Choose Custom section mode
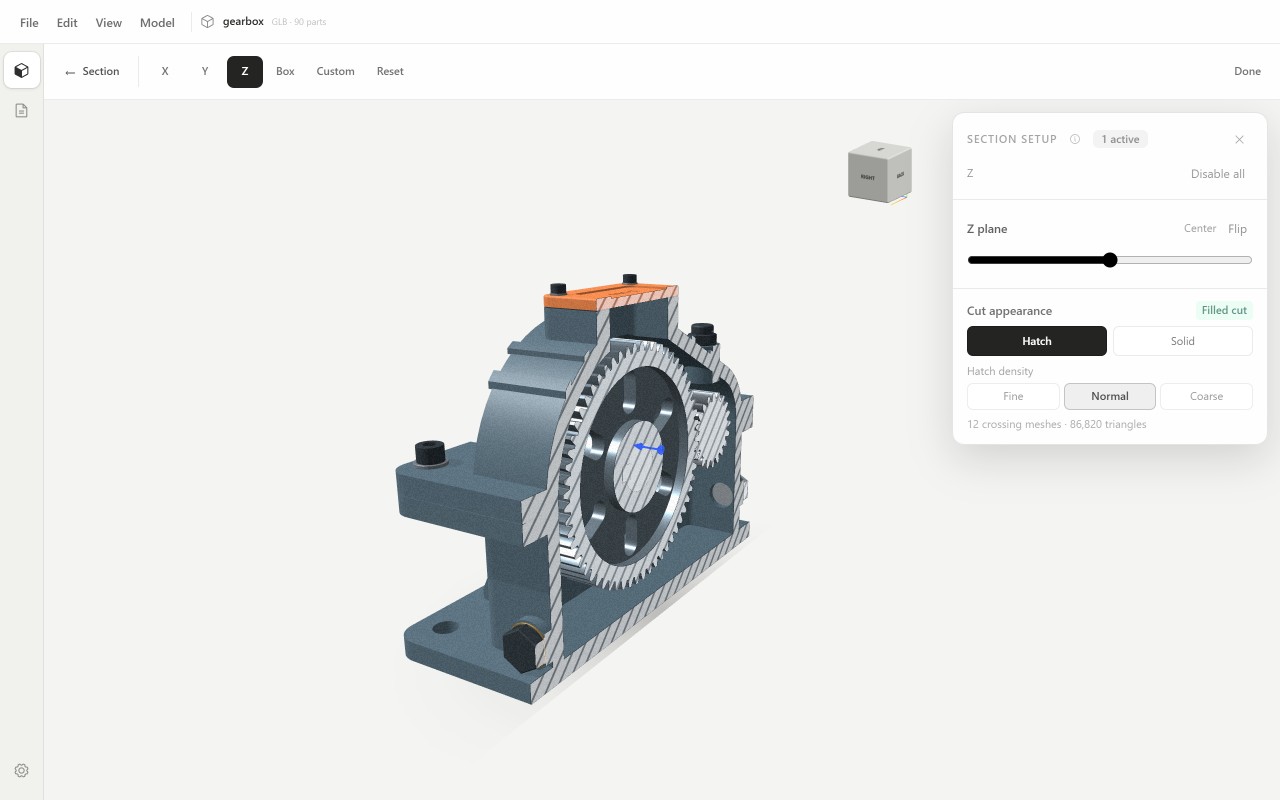This screenshot has width=1280, height=800. tap(335, 71)
